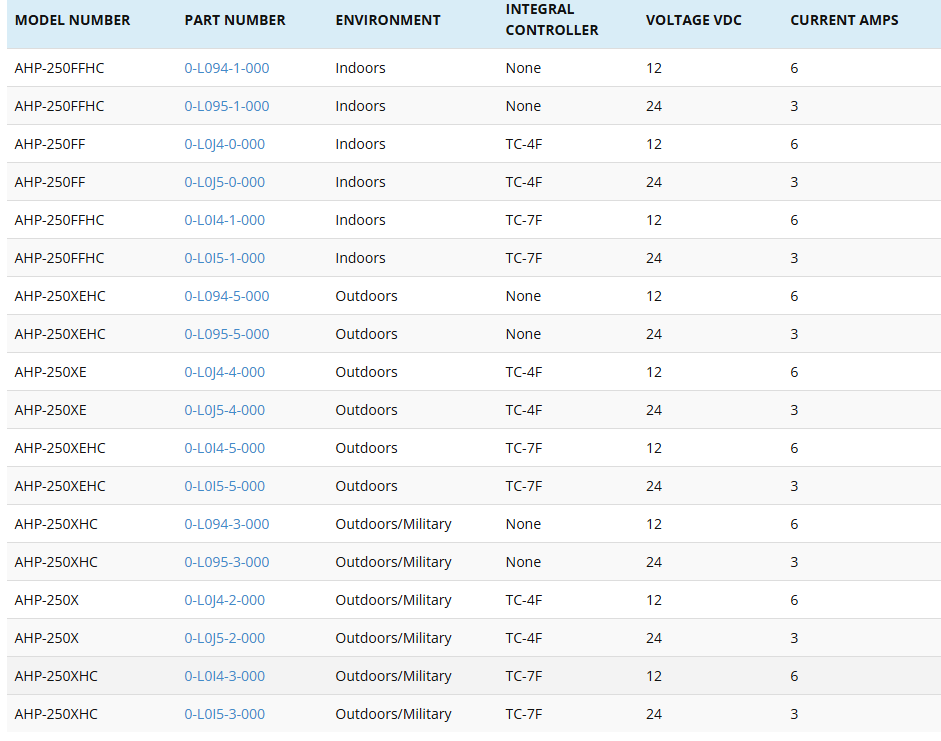The height and width of the screenshot is (741, 941).
Task: Select model AHP-250XEHC in the 0-L094-5-000 row
Action: coord(59,296)
